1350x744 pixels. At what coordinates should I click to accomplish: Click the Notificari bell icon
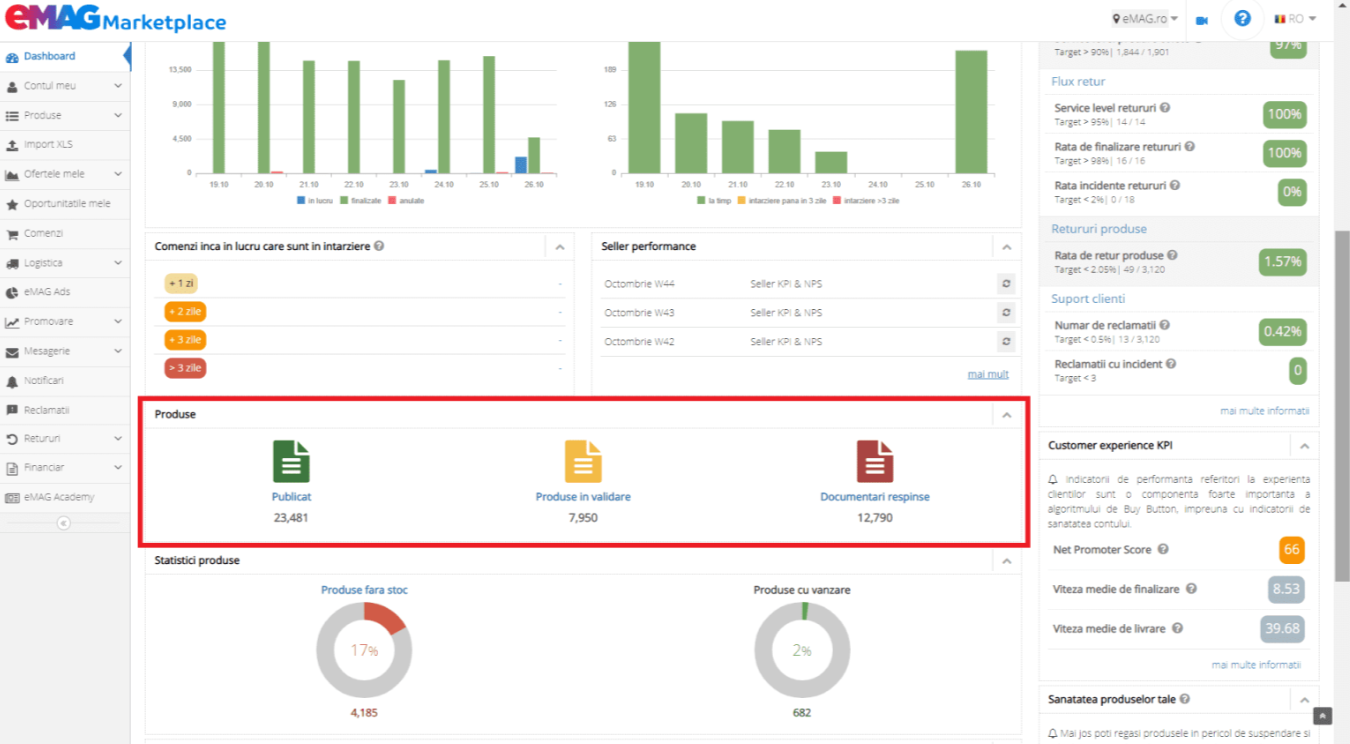coord(12,381)
